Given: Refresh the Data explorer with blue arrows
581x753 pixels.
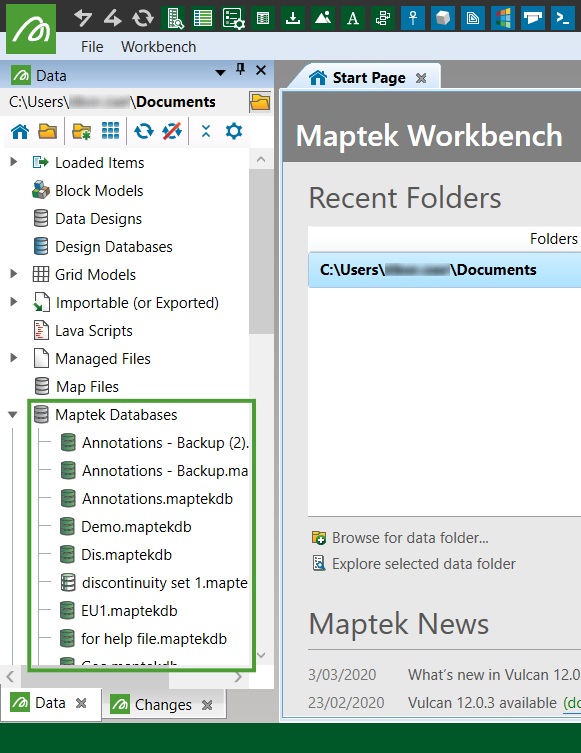Looking at the screenshot, I should click(144, 131).
